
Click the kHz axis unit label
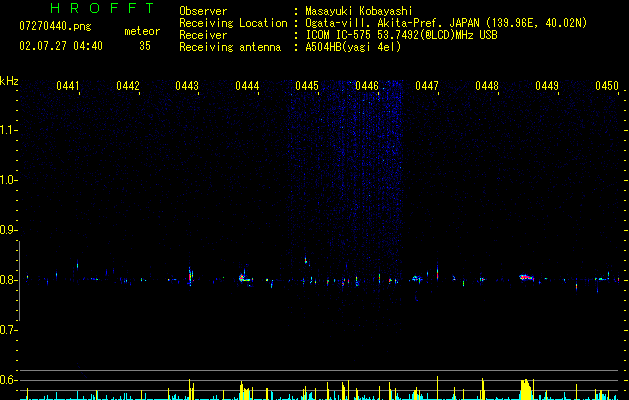click(x=9, y=81)
